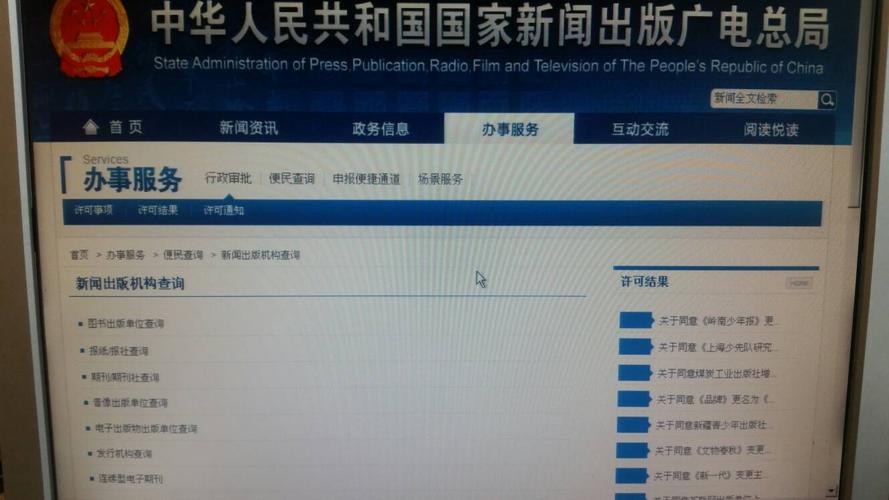Open the 政务信息 navigation tab
889x500 pixels.
pos(380,129)
